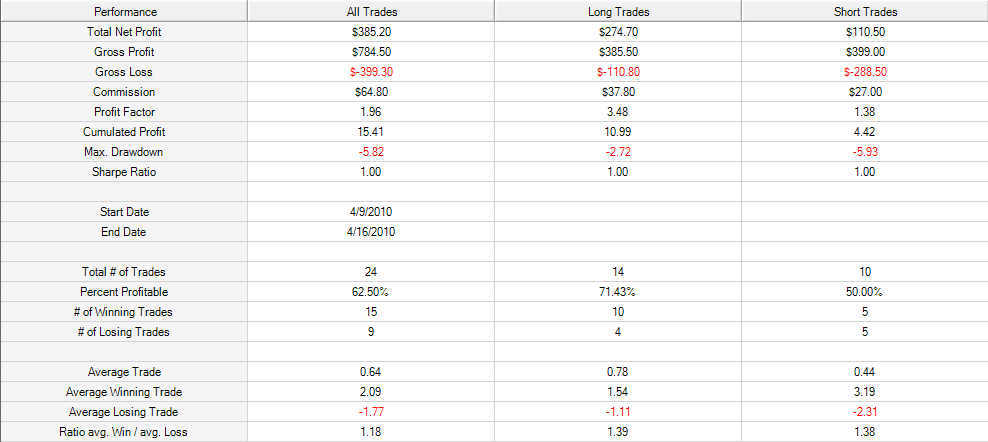Select the Commission value $64.80
This screenshot has width=988, height=442.
tap(370, 92)
